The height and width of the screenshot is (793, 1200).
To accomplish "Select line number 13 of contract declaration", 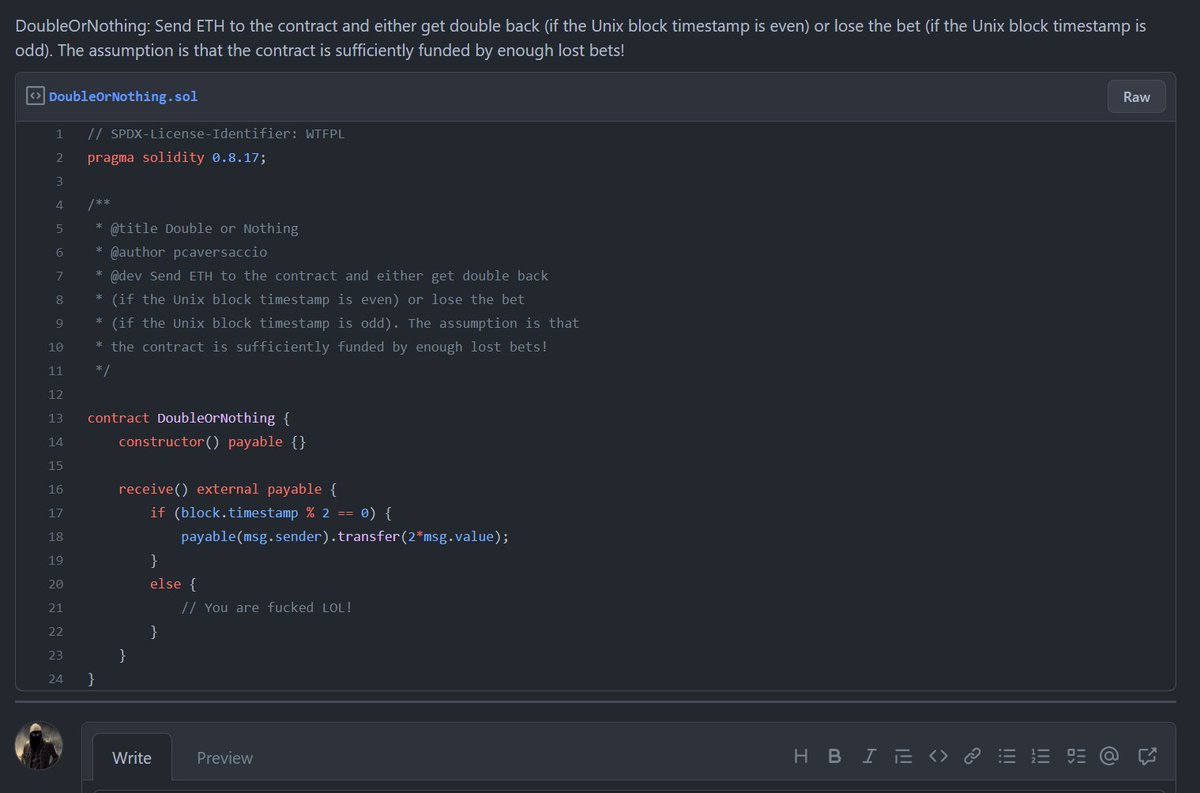I will tap(56, 418).
